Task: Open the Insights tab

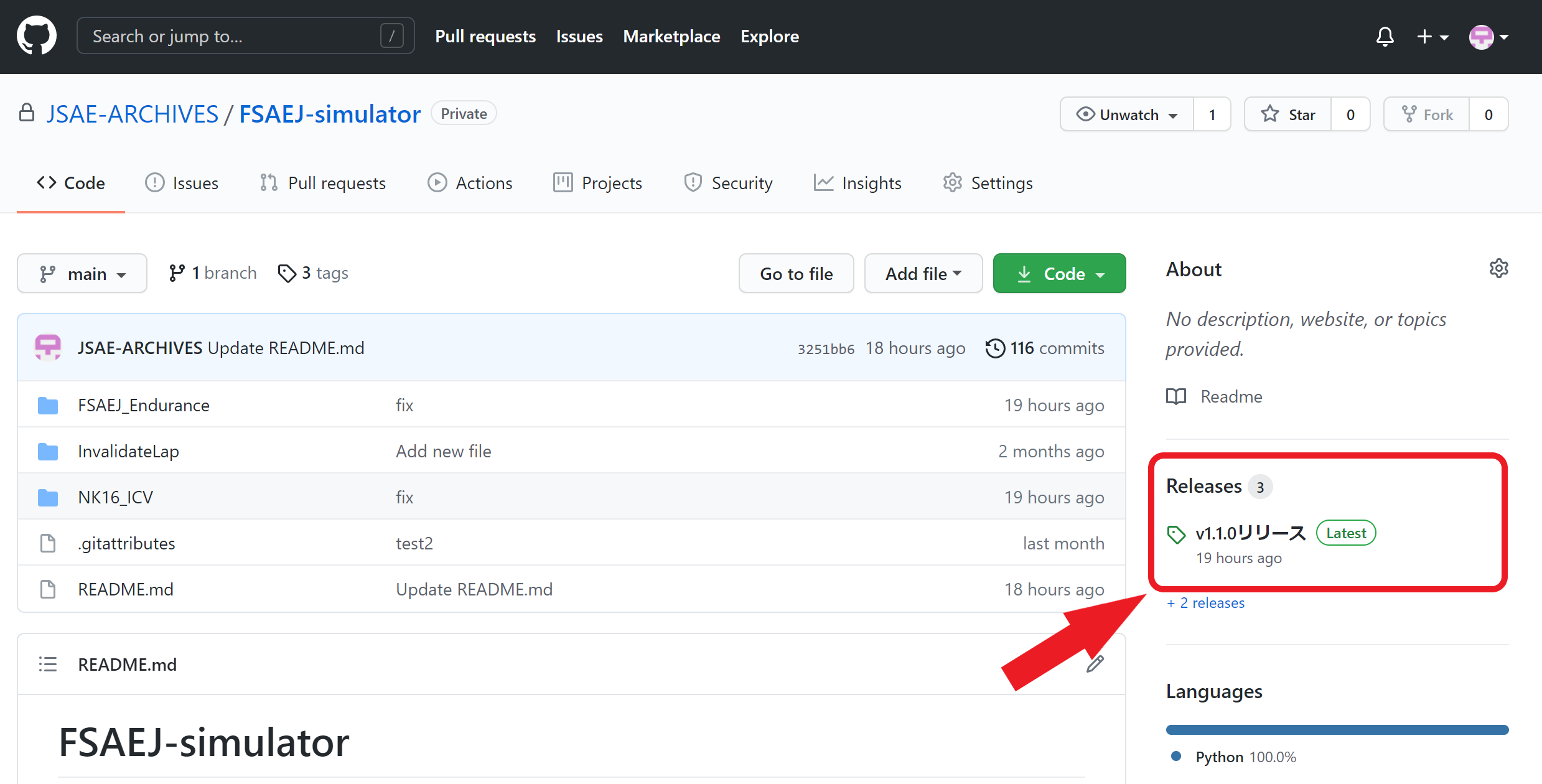Action: (x=857, y=183)
